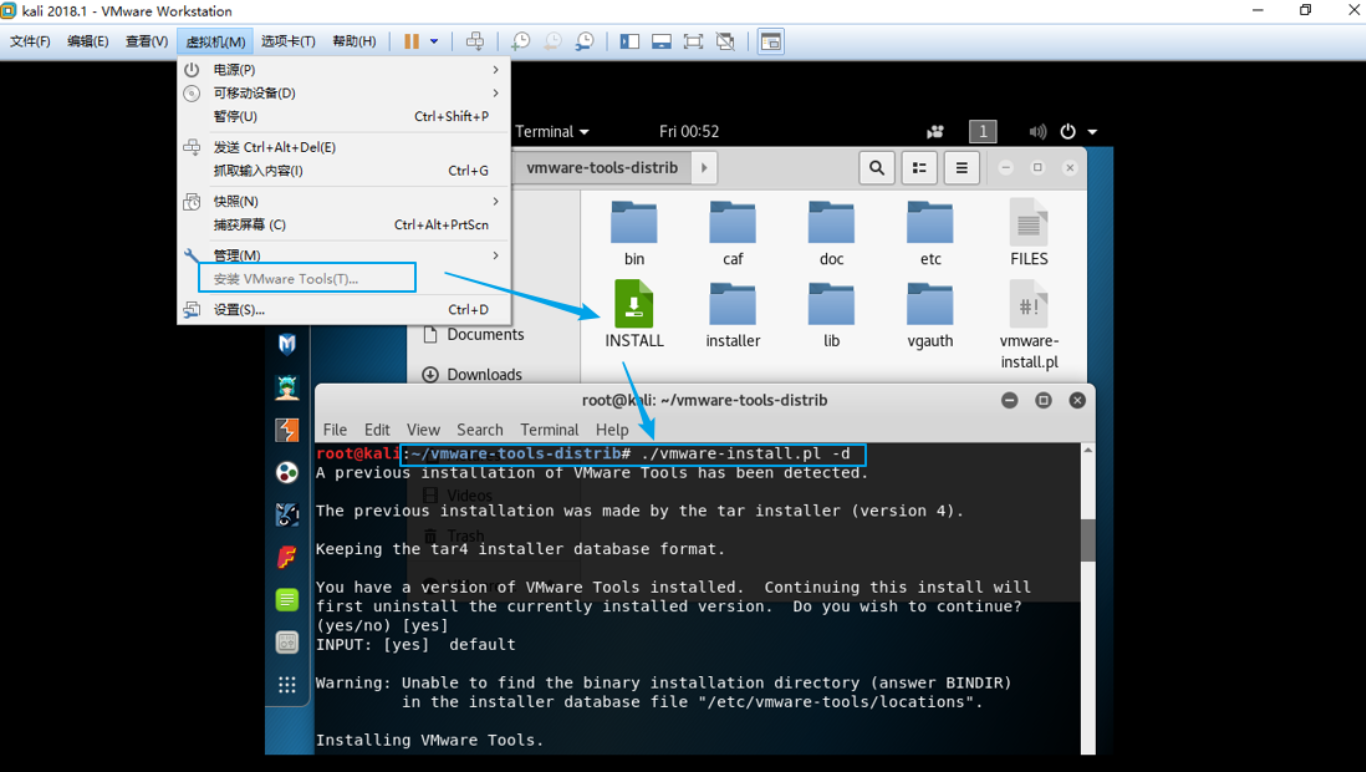This screenshot has height=772, width=1366.
Task: Toggle console view icon in toolbar
Action: pos(770,41)
